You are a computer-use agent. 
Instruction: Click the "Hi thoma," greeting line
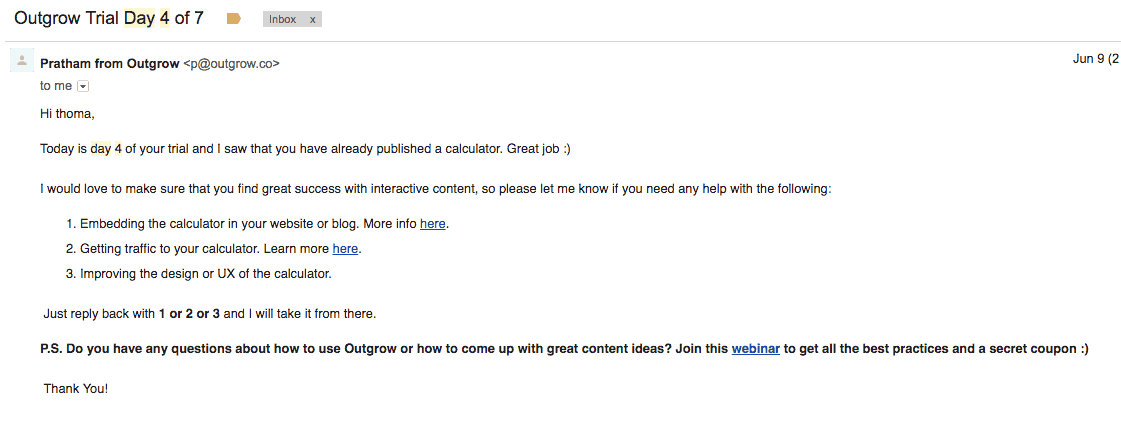(67, 114)
